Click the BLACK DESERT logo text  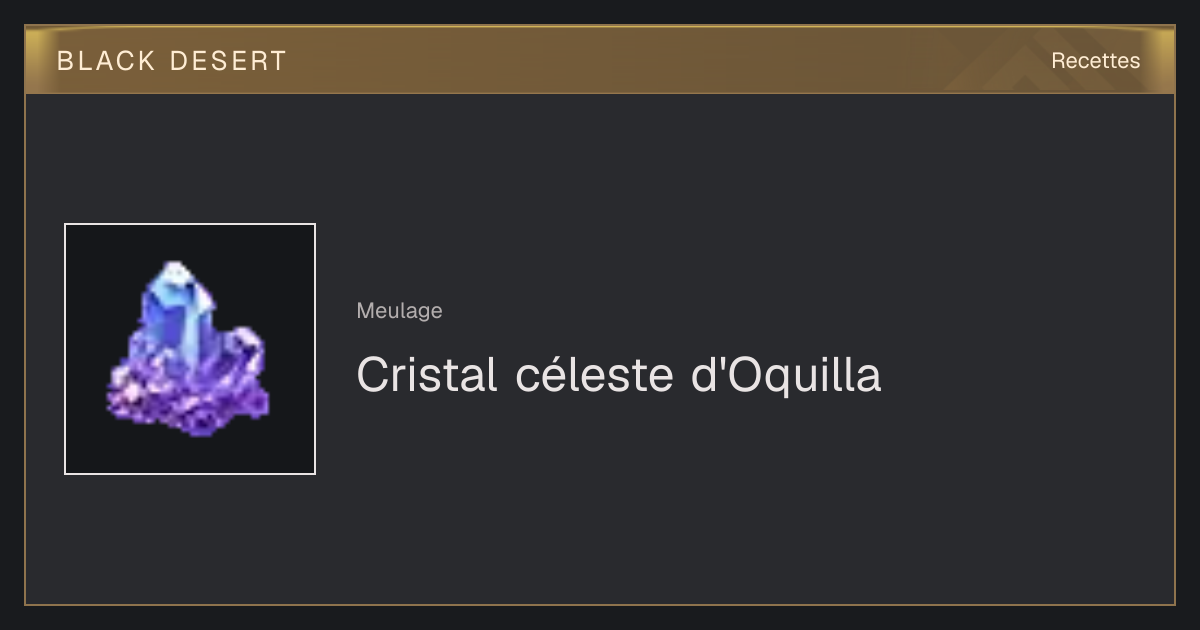[172, 61]
